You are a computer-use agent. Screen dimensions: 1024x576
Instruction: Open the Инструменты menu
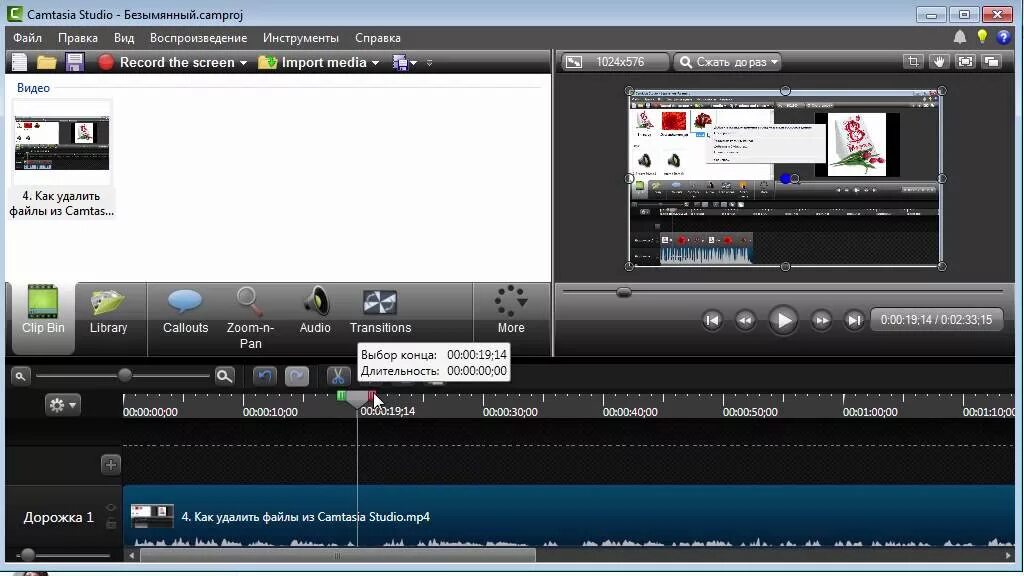(x=301, y=38)
